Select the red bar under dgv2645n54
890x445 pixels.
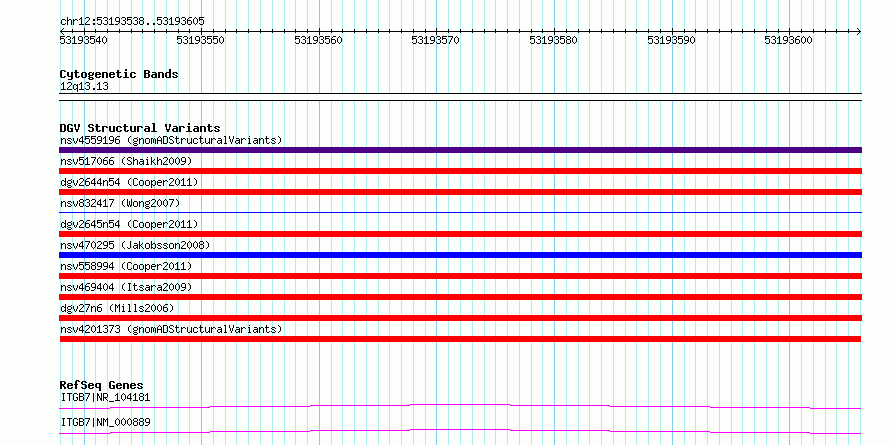(x=460, y=234)
